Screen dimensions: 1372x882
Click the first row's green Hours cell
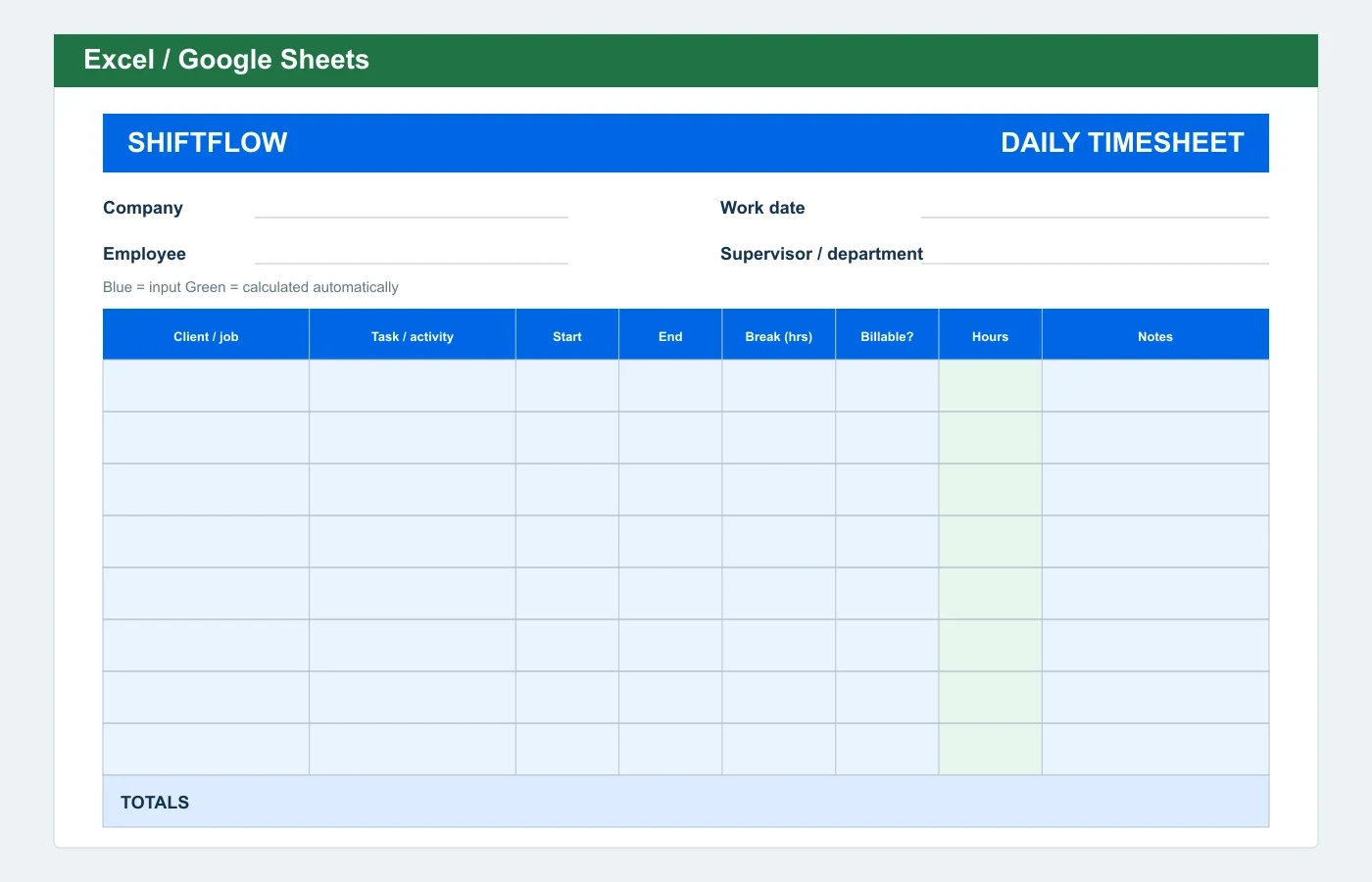[990, 386]
